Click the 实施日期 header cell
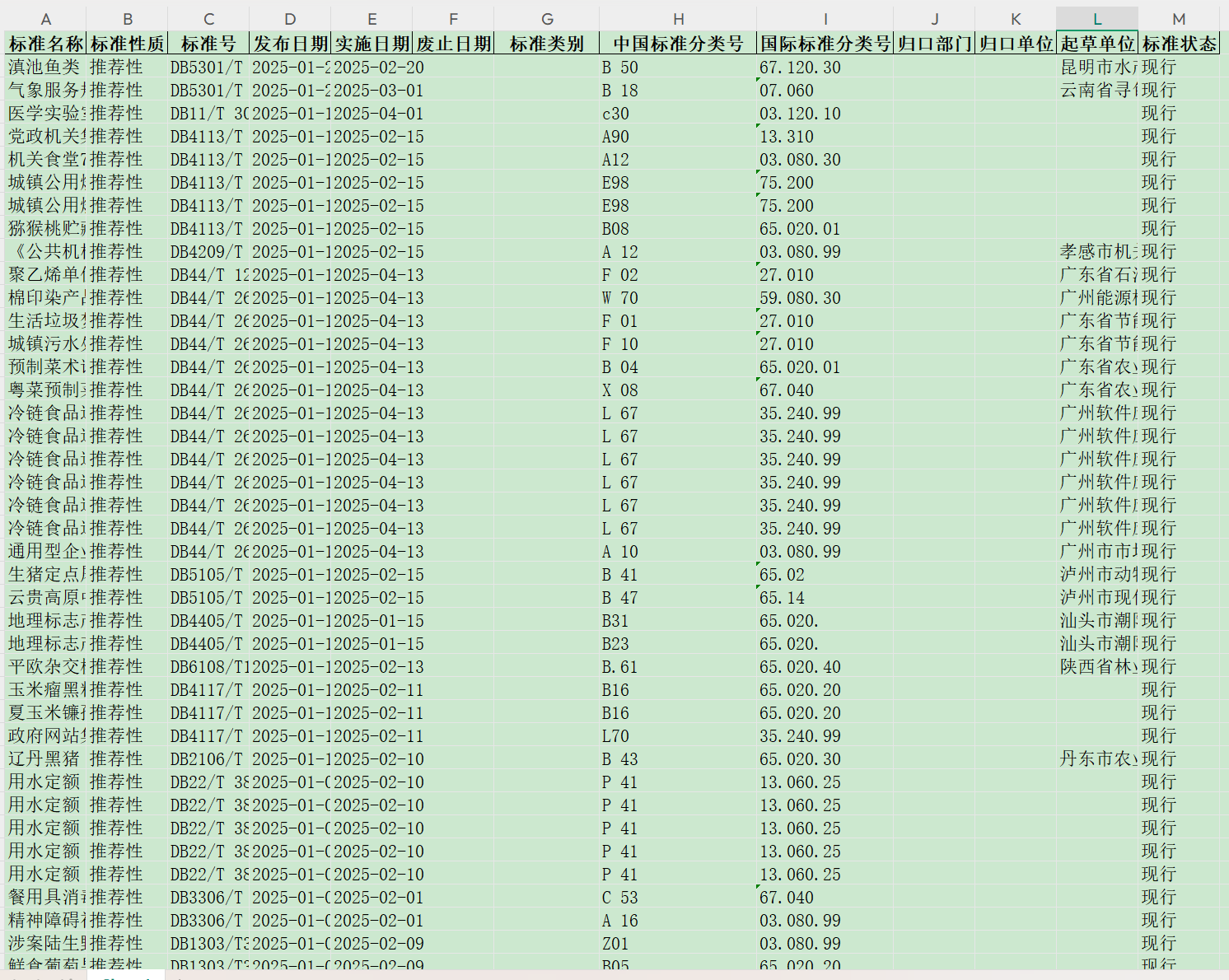This screenshot has width=1229, height=980. coord(372,44)
